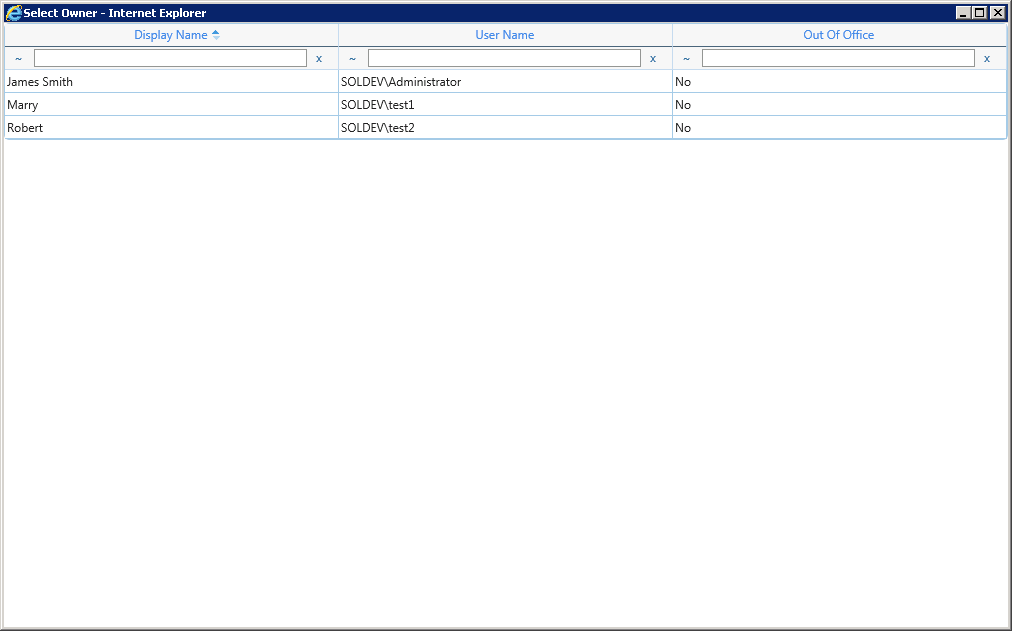The width and height of the screenshot is (1012, 631).
Task: Select owner James Smith
Action: [172, 82]
